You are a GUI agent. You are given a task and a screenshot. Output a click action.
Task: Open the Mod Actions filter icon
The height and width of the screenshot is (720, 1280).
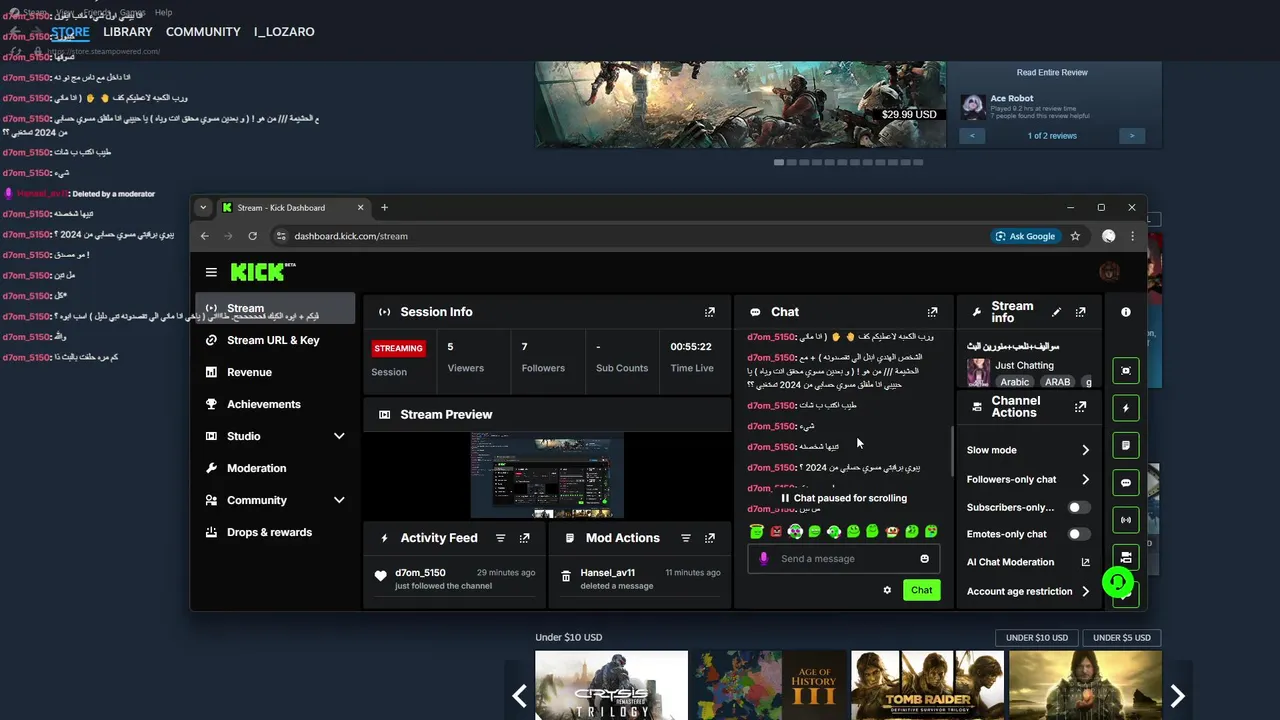pyautogui.click(x=685, y=538)
